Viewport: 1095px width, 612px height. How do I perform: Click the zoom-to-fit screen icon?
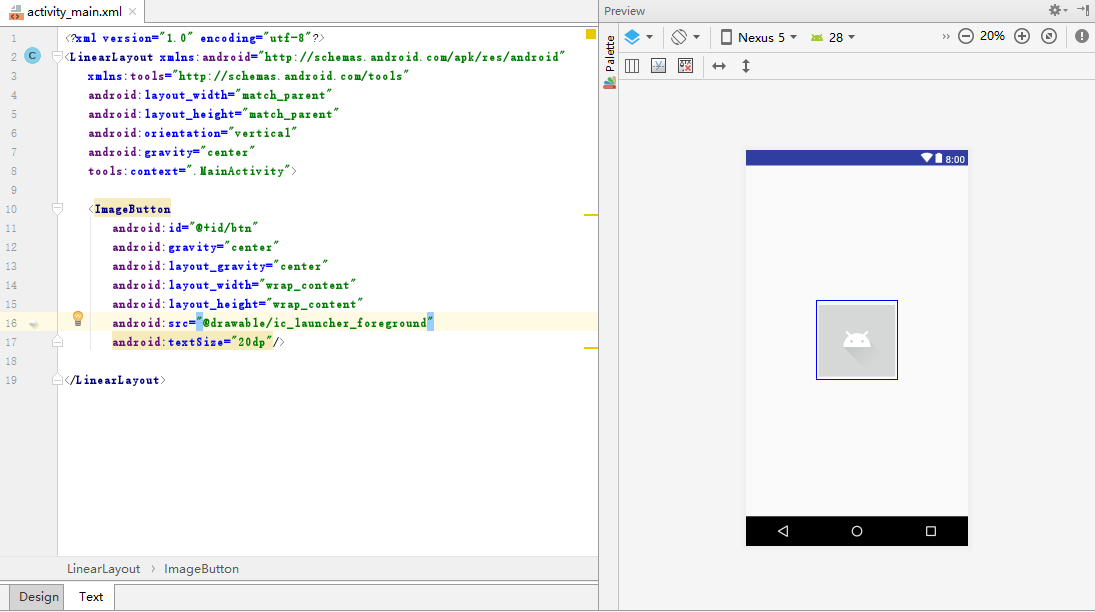point(1048,36)
